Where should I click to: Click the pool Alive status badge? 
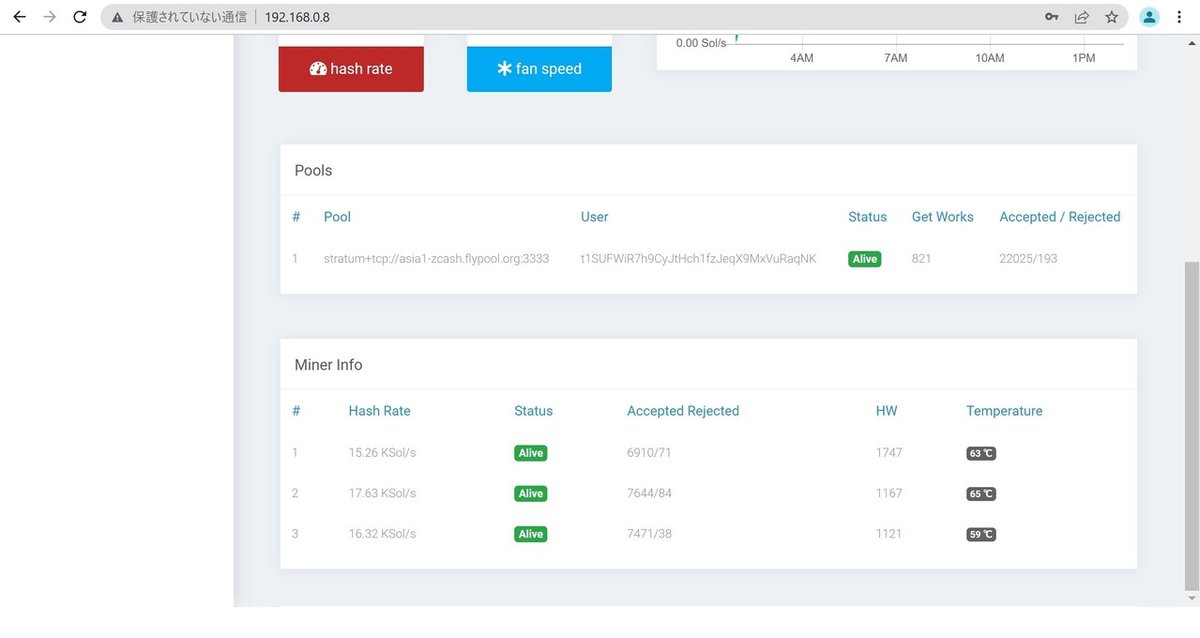pos(865,259)
